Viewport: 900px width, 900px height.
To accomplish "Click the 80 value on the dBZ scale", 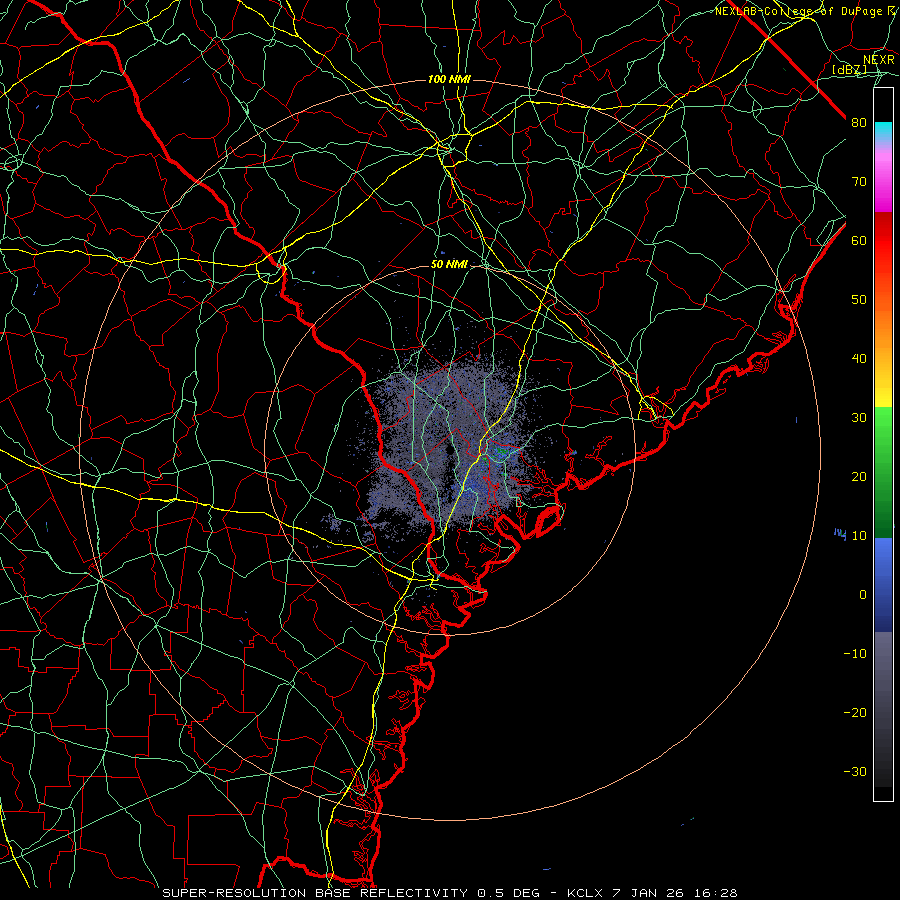I will 859,122.
